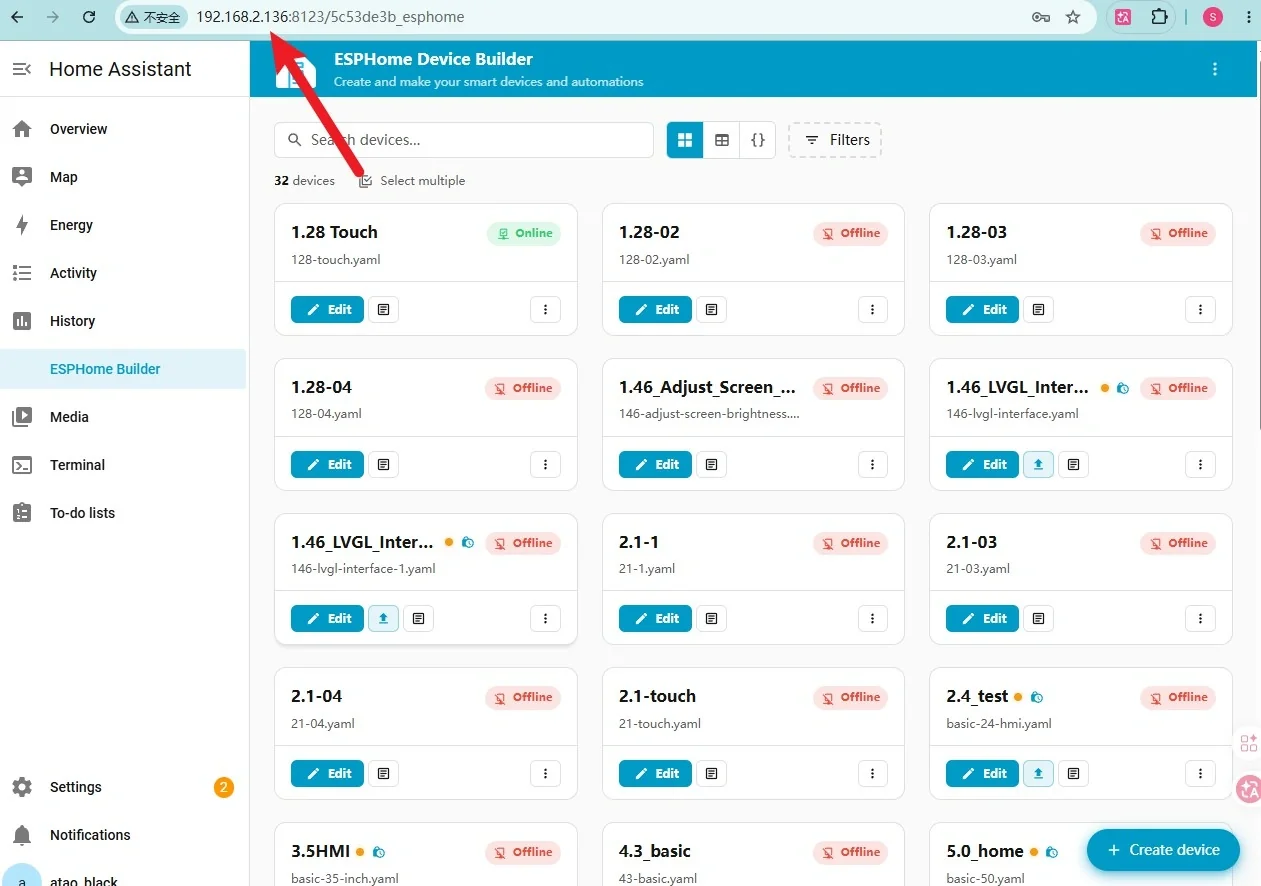Go back in browser history
The height and width of the screenshot is (886, 1261).
pyautogui.click(x=17, y=17)
